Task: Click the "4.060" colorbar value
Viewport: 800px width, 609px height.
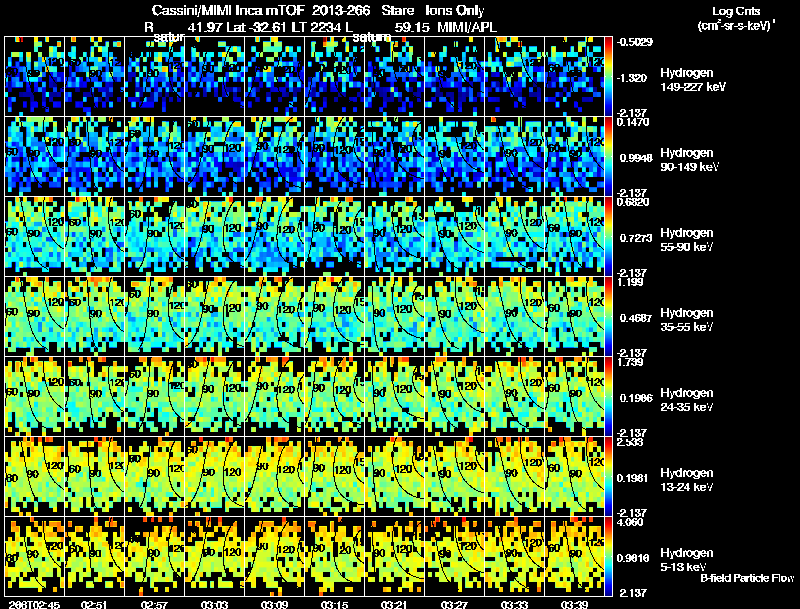Action: pos(631,522)
